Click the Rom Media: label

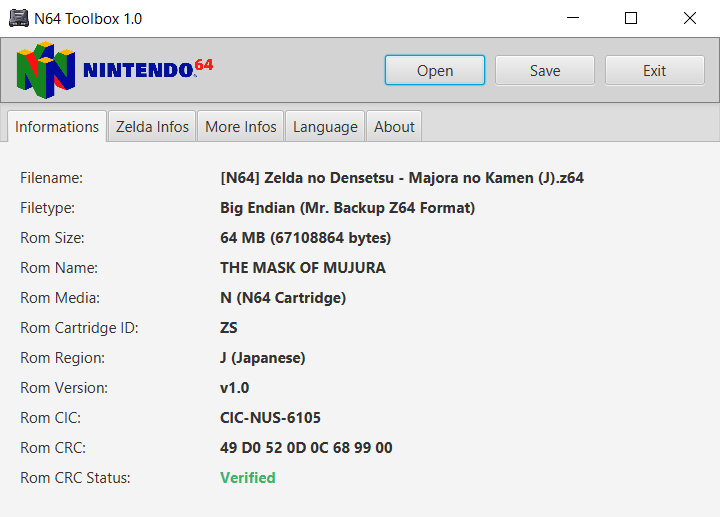coord(60,298)
